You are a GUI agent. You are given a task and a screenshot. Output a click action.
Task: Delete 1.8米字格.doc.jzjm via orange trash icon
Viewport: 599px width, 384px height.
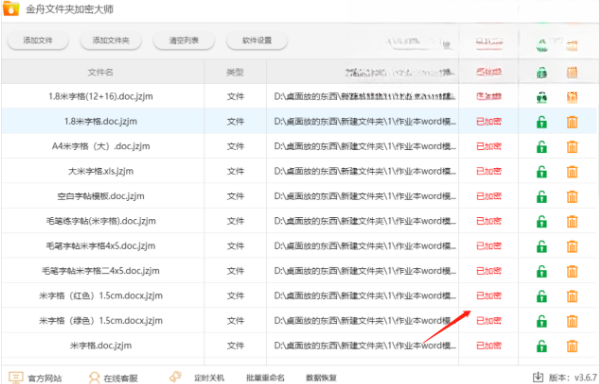(572, 122)
